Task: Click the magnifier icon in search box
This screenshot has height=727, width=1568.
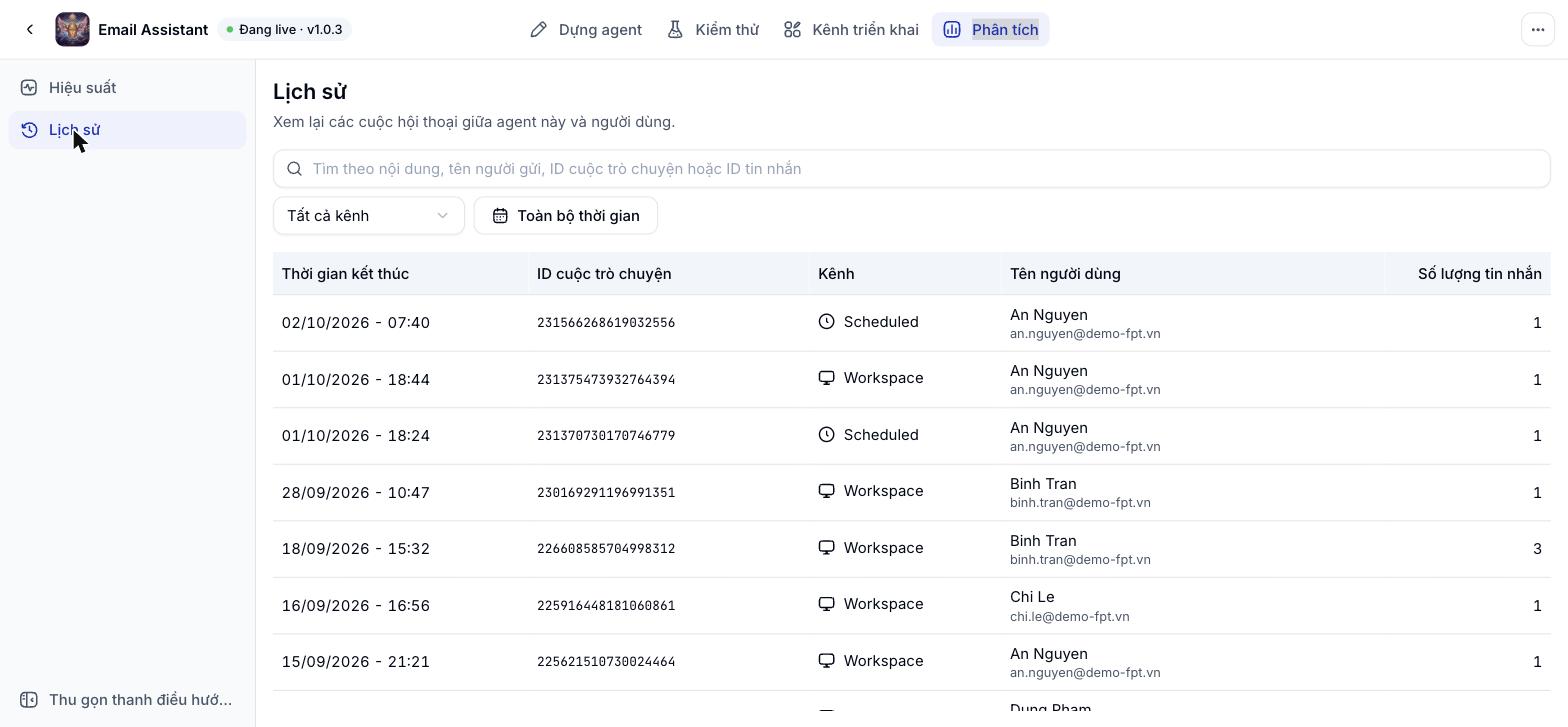Action: click(x=295, y=169)
